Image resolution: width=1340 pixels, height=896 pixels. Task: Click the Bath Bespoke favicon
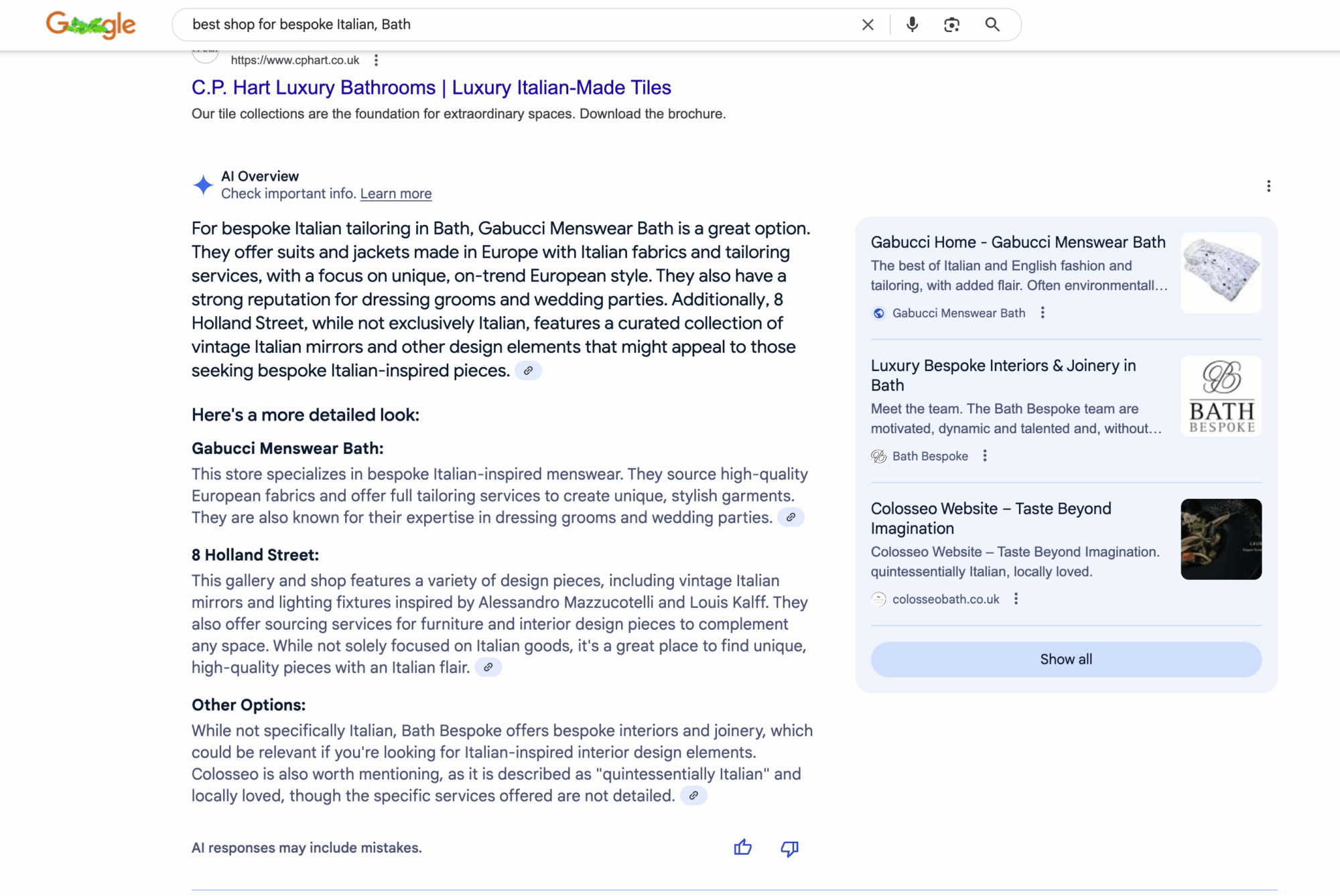[878, 456]
